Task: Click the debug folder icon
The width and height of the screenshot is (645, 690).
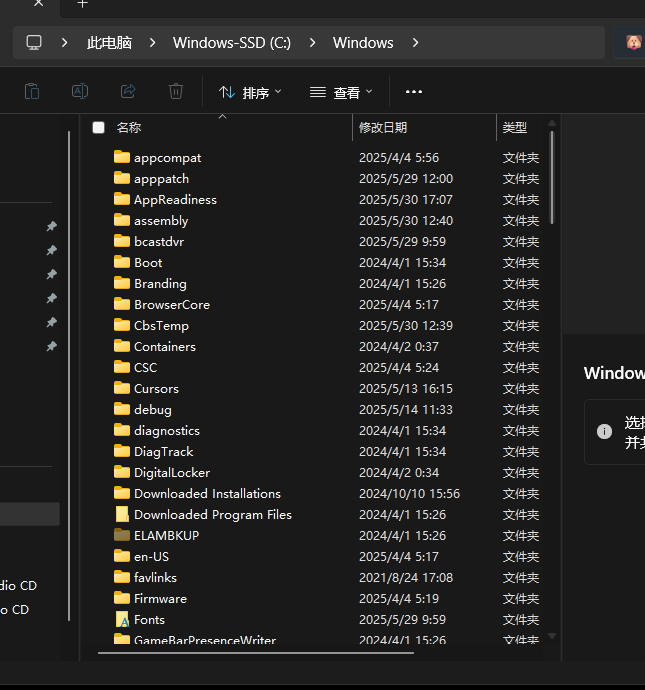Action: 122,409
